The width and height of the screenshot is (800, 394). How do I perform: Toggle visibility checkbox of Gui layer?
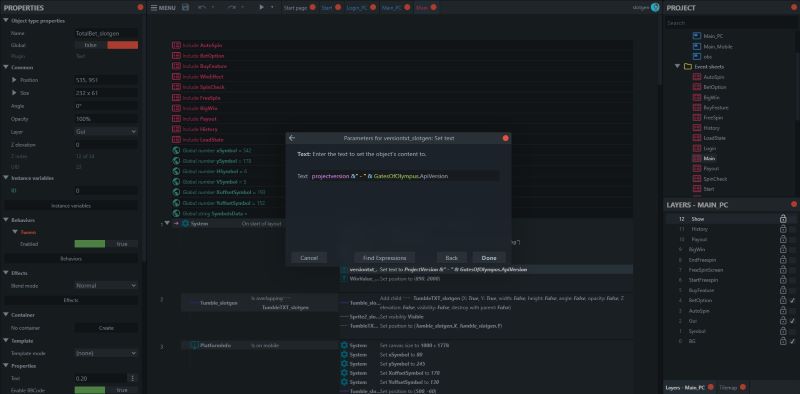pos(792,321)
